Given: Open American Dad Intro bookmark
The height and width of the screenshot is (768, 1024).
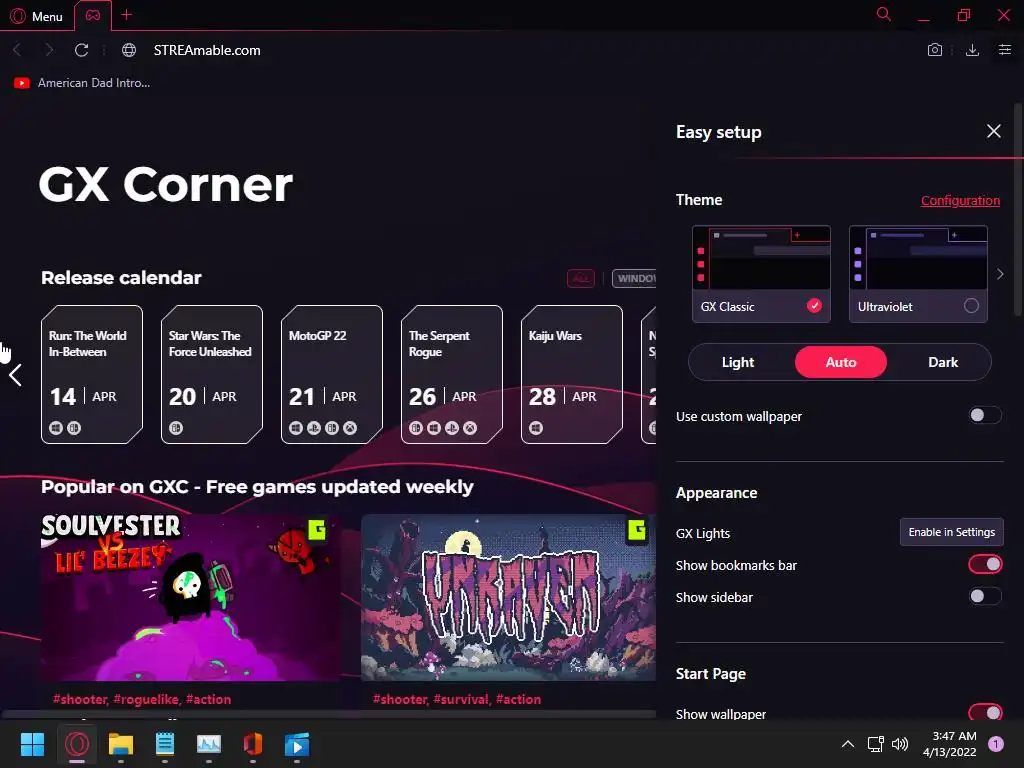Looking at the screenshot, I should pos(82,83).
